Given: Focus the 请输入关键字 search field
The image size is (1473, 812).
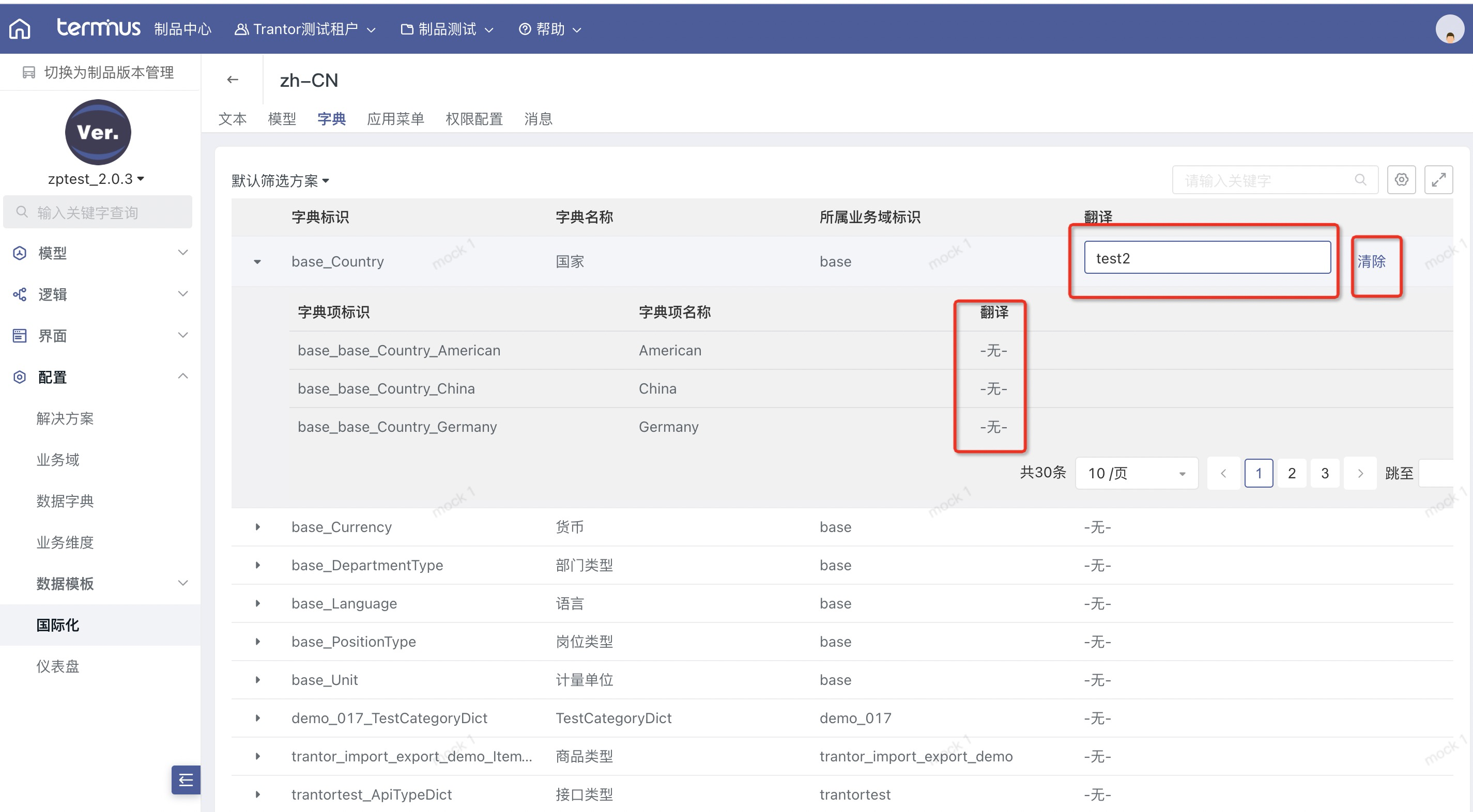Looking at the screenshot, I should click(x=1275, y=180).
